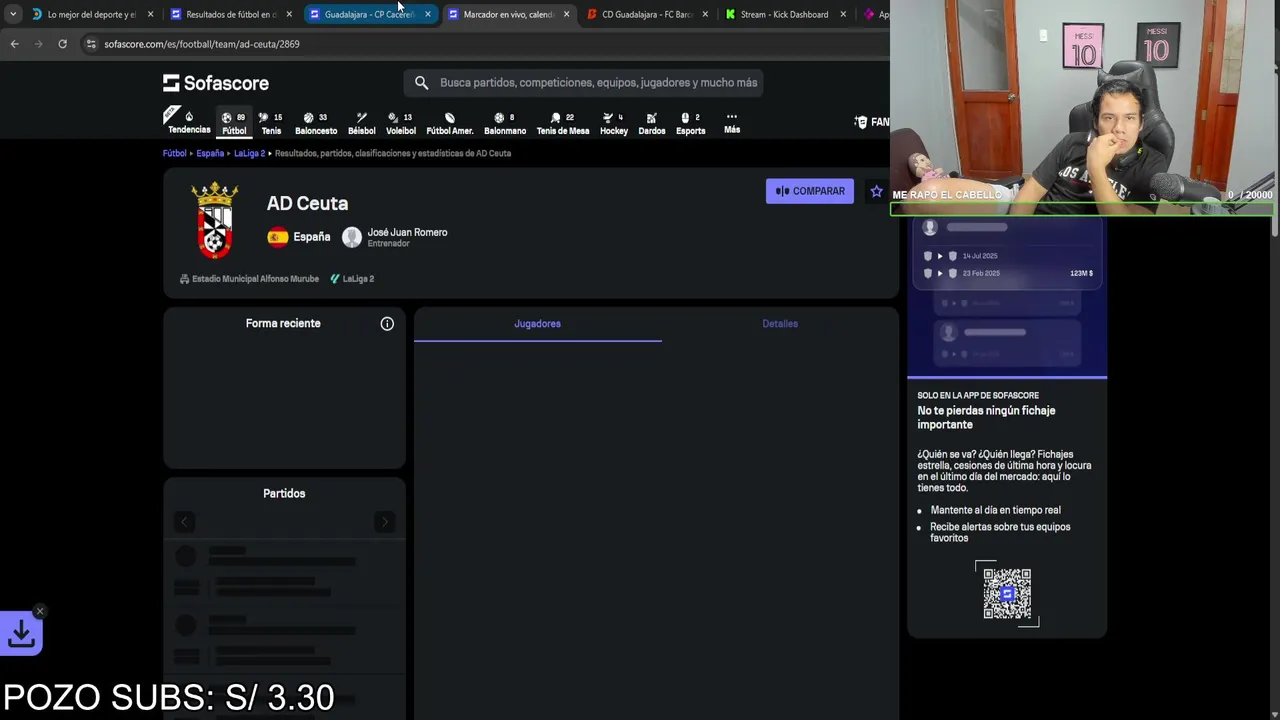1280x720 pixels.
Task: Close the Kick Dashboard tab
Action: (x=843, y=14)
